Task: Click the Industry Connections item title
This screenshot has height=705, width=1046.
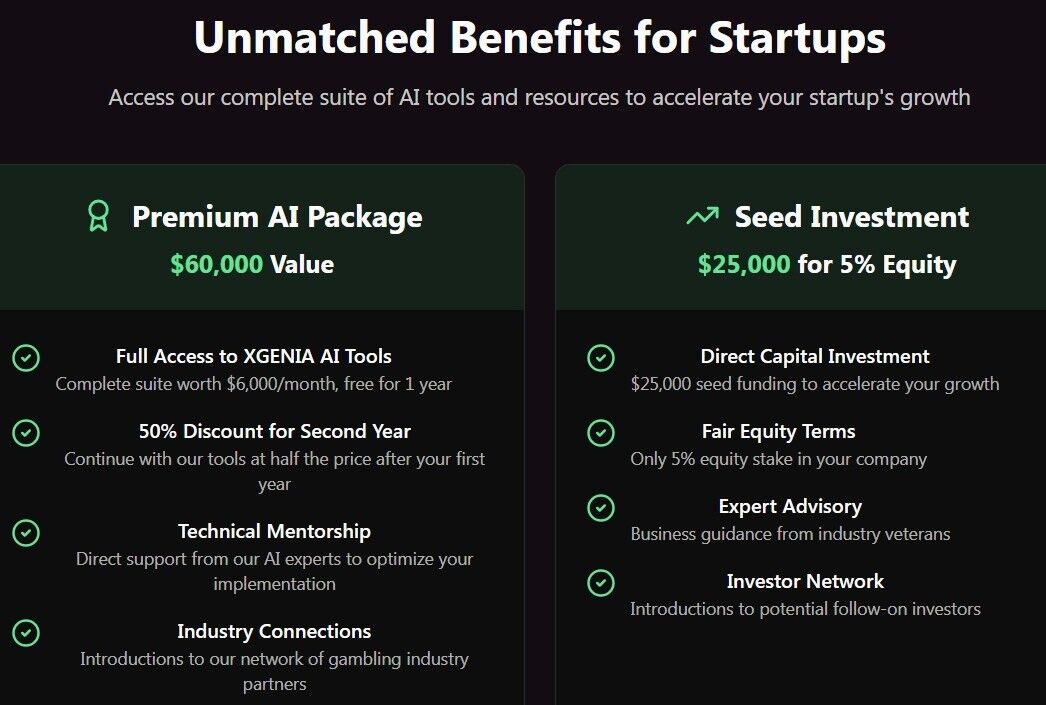Action: pos(274,631)
